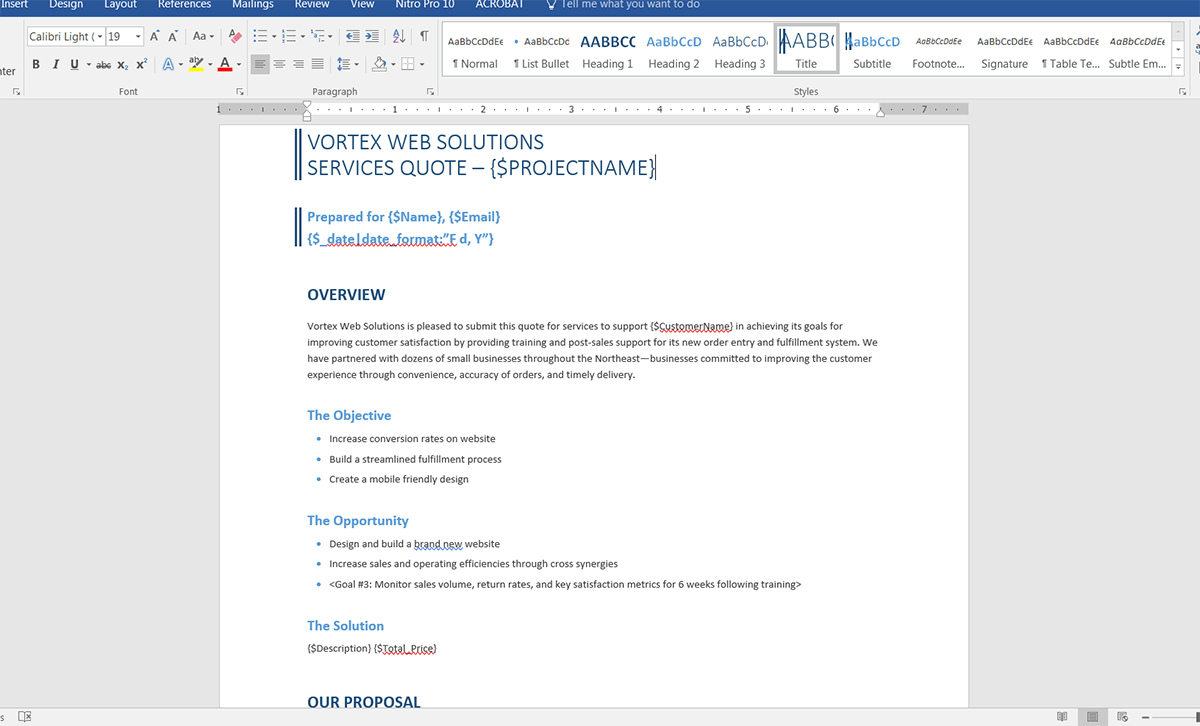The height and width of the screenshot is (726, 1200).
Task: Expand the bullet library dropdown arrow
Action: 273,37
